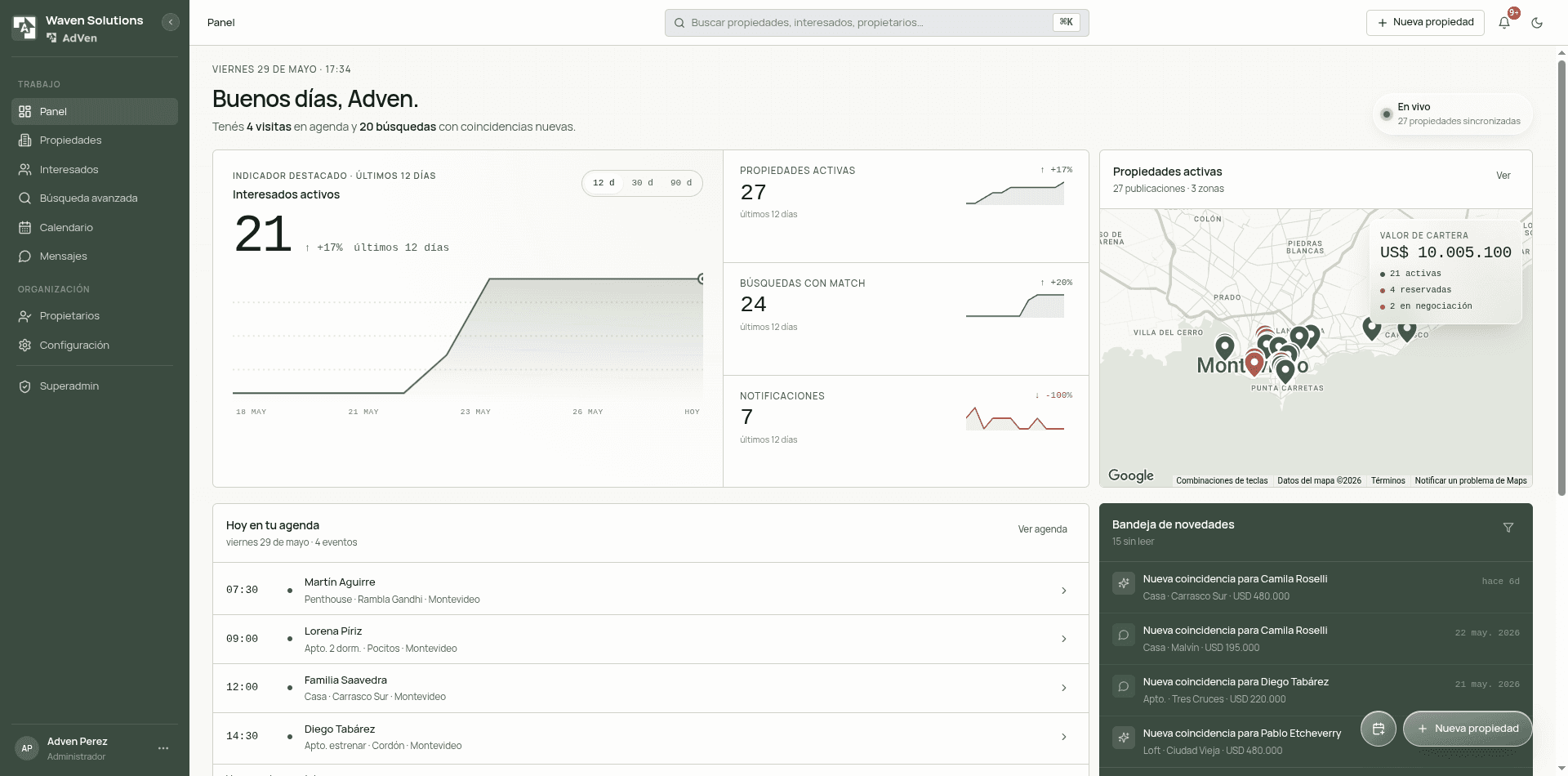Viewport: 1568px width, 776px height.
Task: Expand the Diego Tabárez 14:30 event chevron
Action: pos(1063,737)
